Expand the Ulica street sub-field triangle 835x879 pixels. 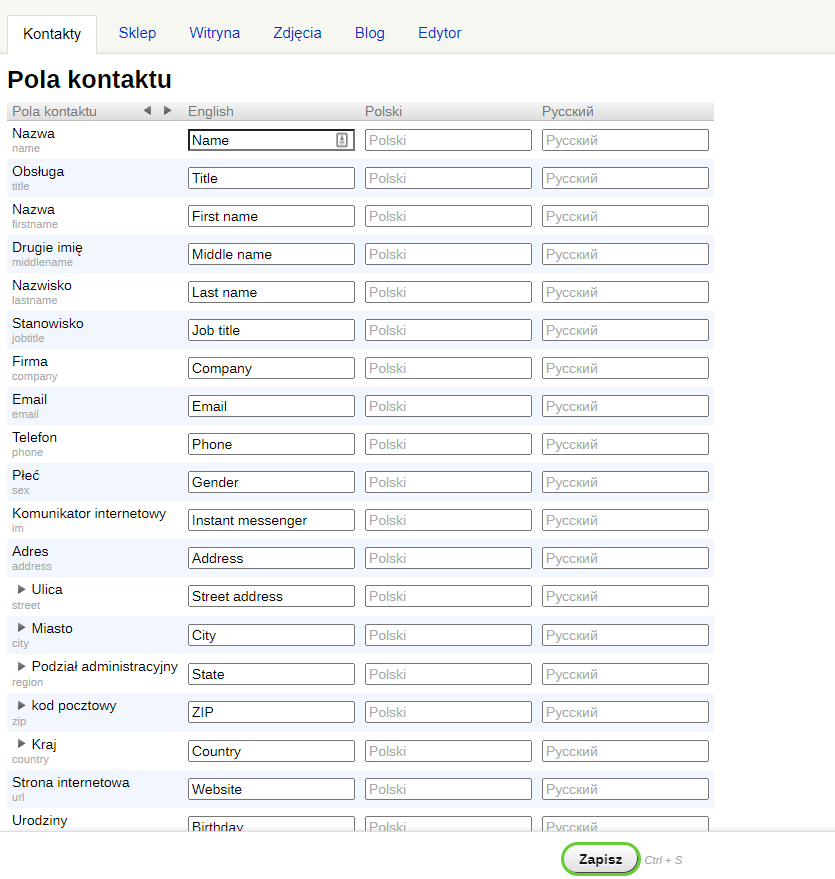[22, 589]
